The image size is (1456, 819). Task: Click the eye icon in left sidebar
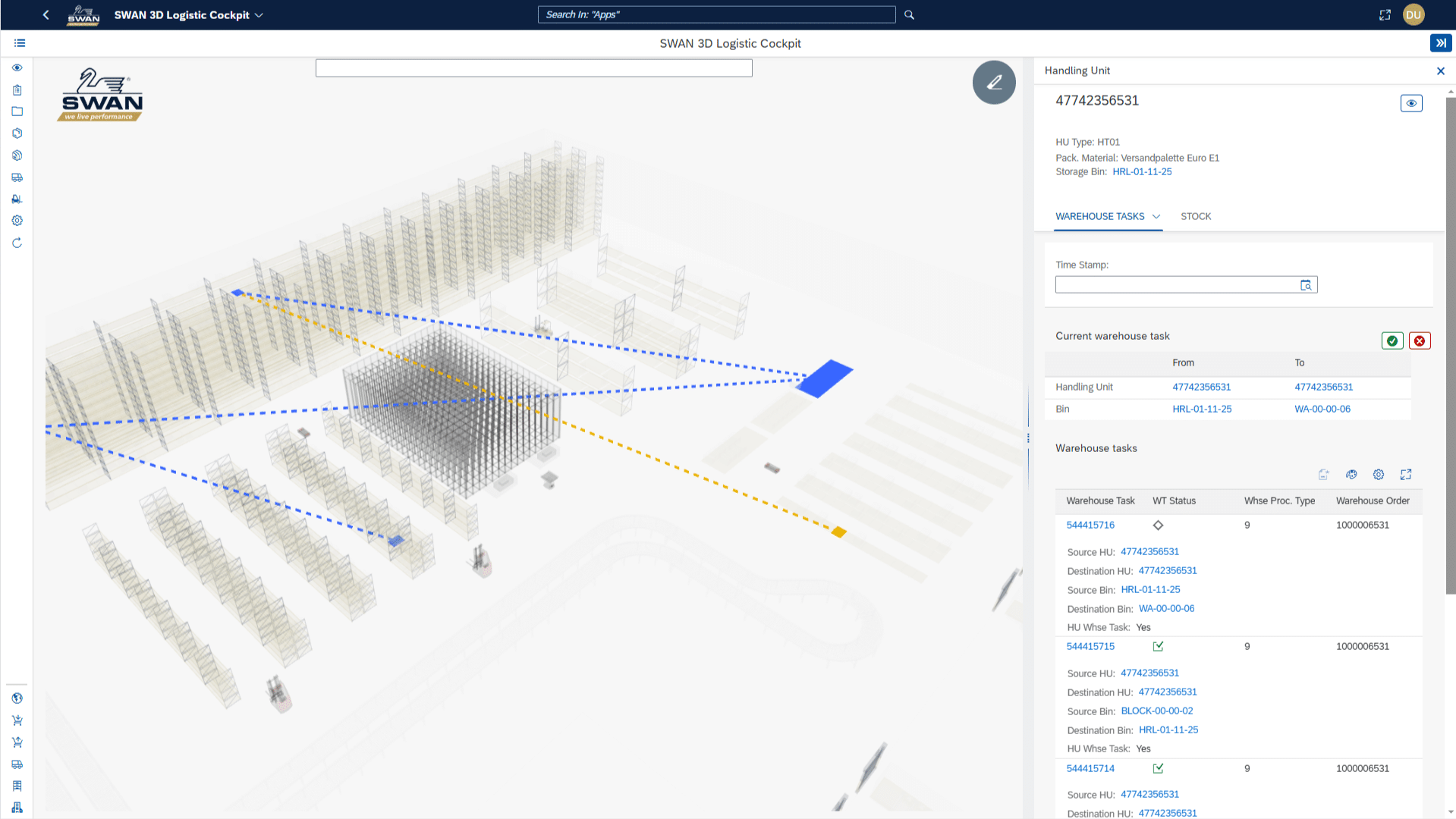(17, 68)
